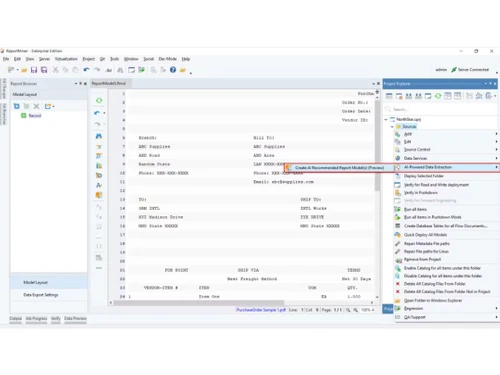This screenshot has width=500, height=375.
Task: Open the Report Browser panel options dropdown
Action: (x=76, y=84)
